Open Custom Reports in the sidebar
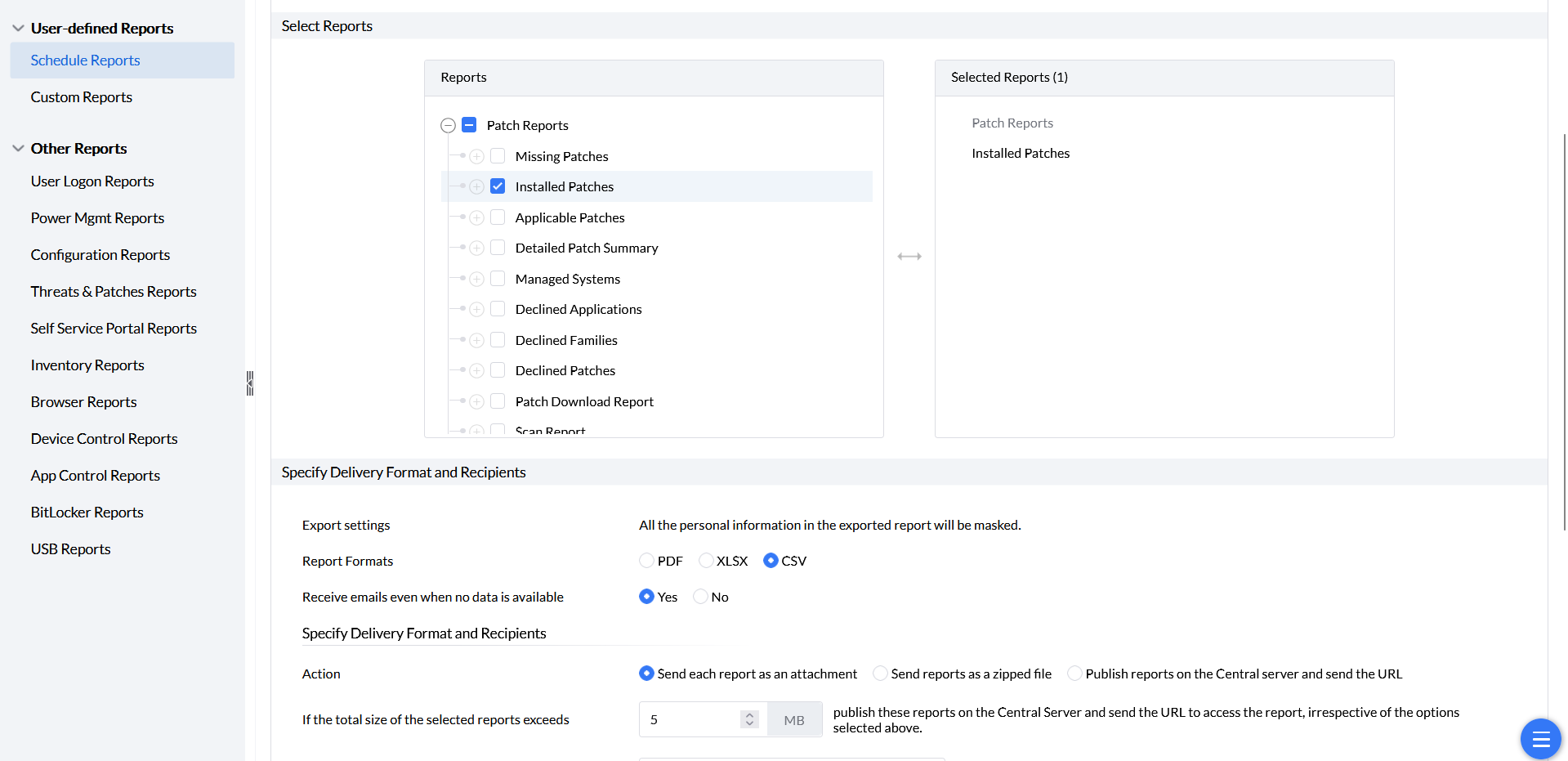The width and height of the screenshot is (1568, 761). click(x=82, y=97)
